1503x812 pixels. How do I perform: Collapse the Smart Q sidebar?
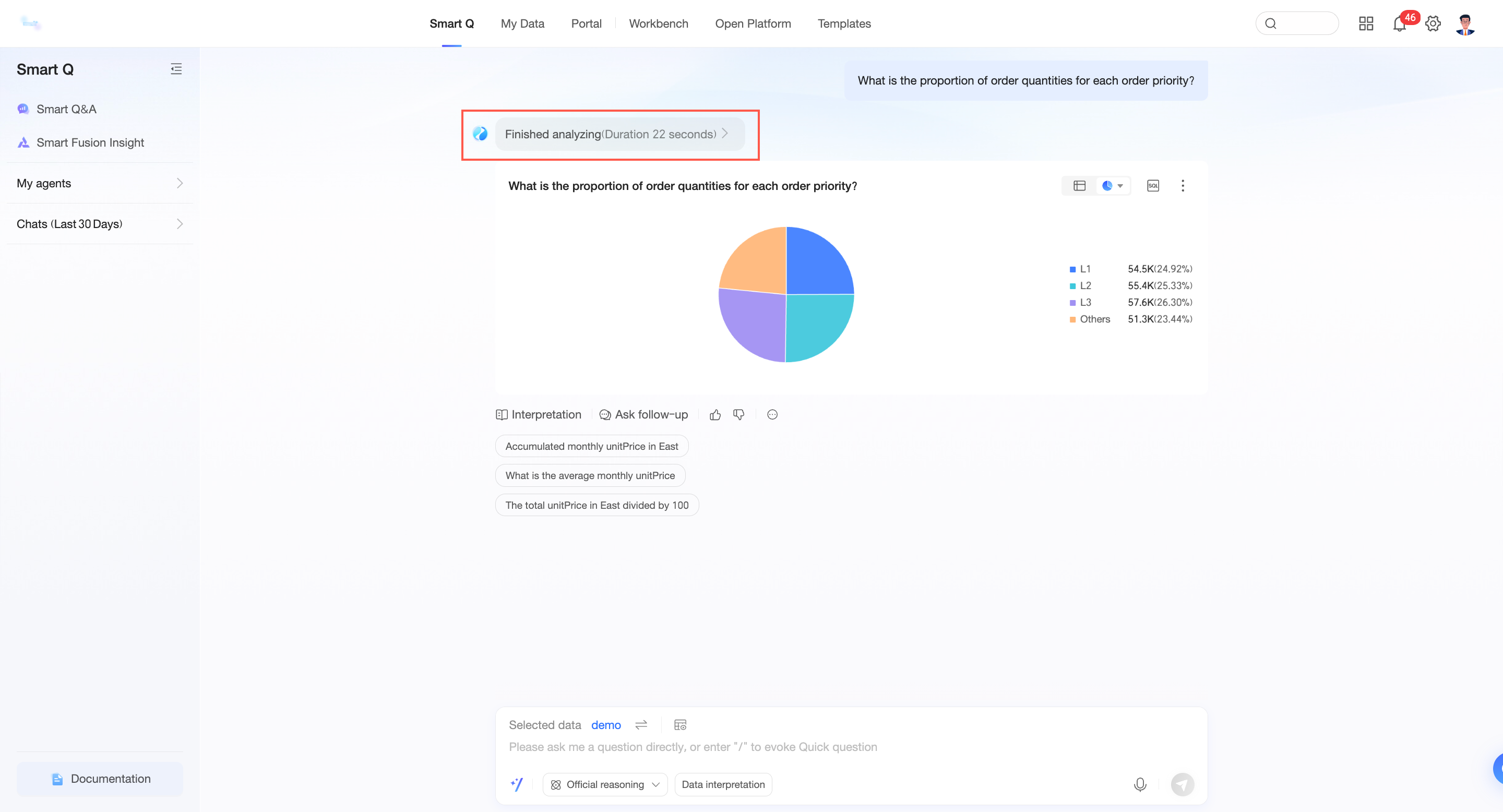176,69
